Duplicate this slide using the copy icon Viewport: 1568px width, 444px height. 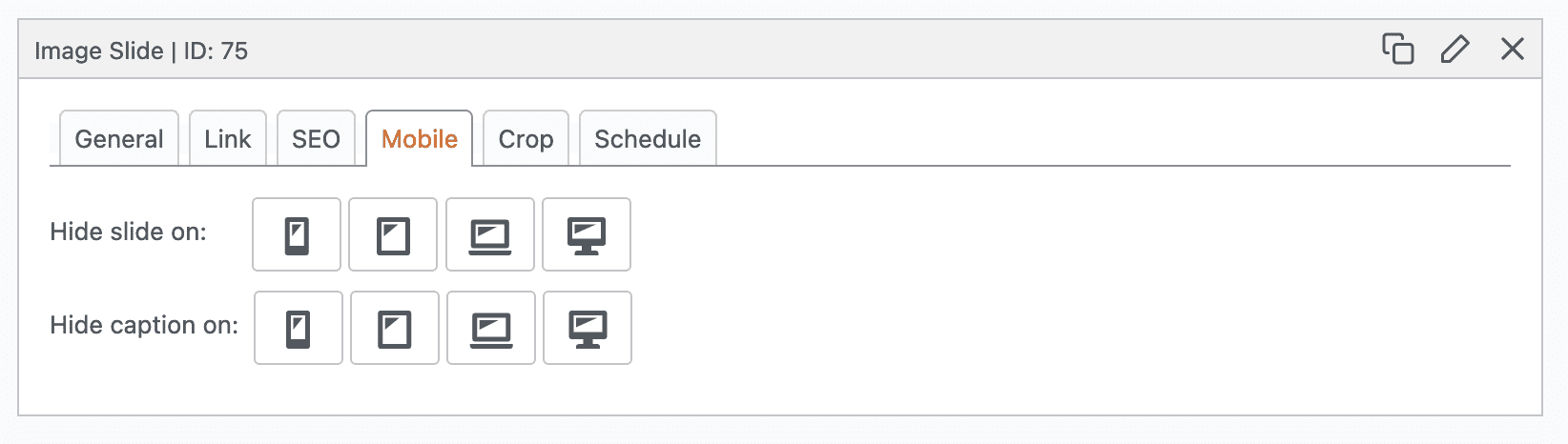[1398, 49]
